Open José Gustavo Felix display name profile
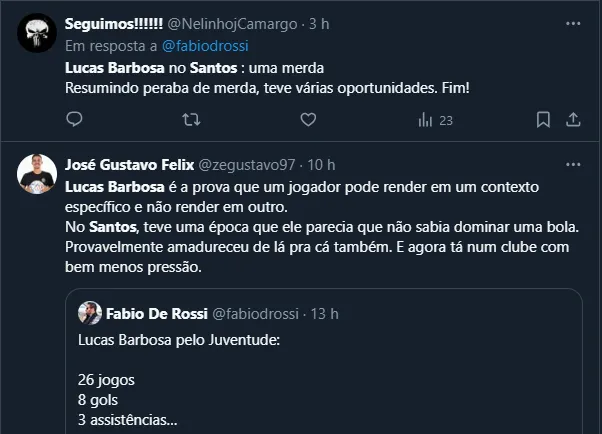The image size is (602, 434). (x=128, y=164)
